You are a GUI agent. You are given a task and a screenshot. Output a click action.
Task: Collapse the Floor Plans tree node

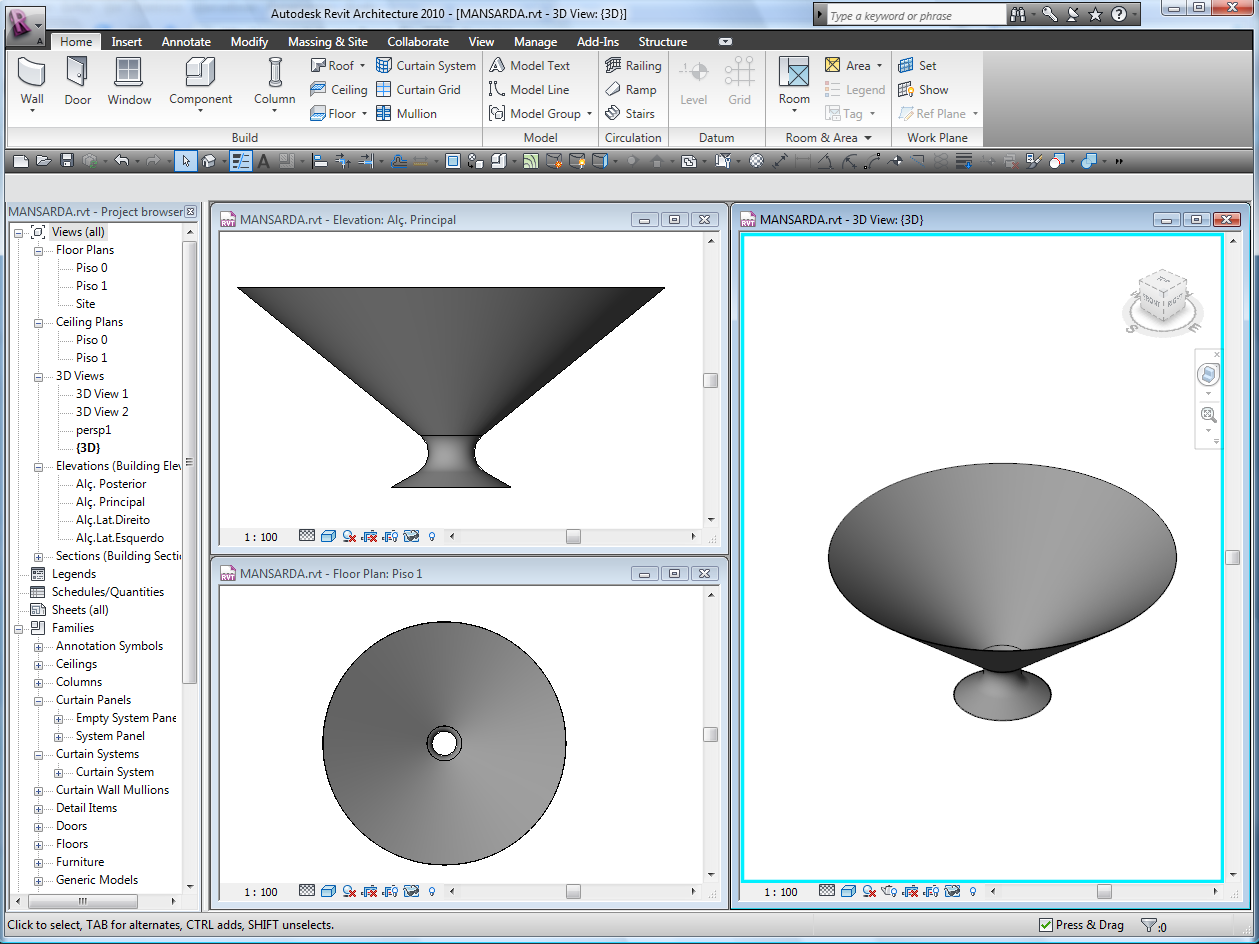point(38,250)
